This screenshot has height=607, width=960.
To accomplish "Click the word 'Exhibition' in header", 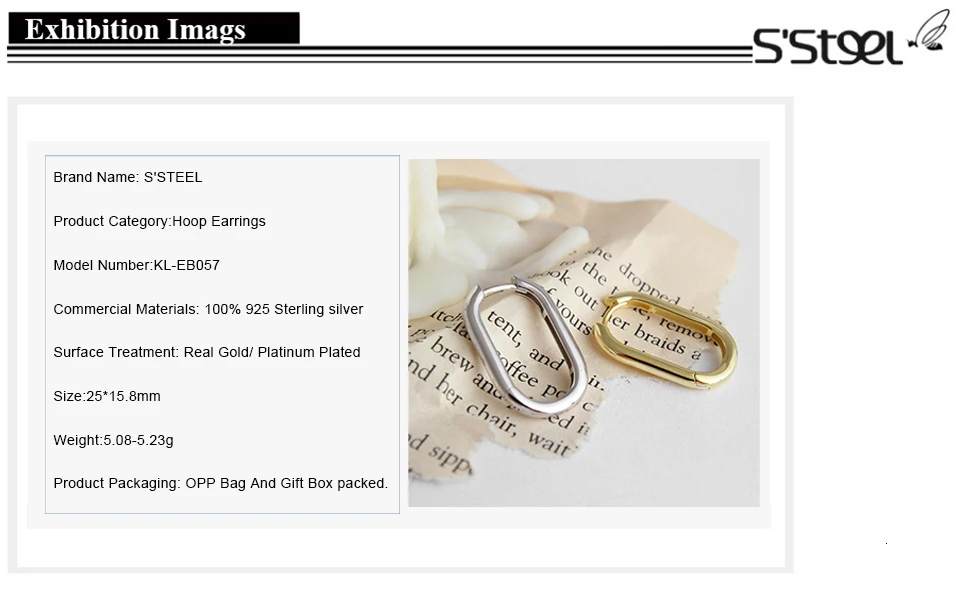I will point(92,29).
